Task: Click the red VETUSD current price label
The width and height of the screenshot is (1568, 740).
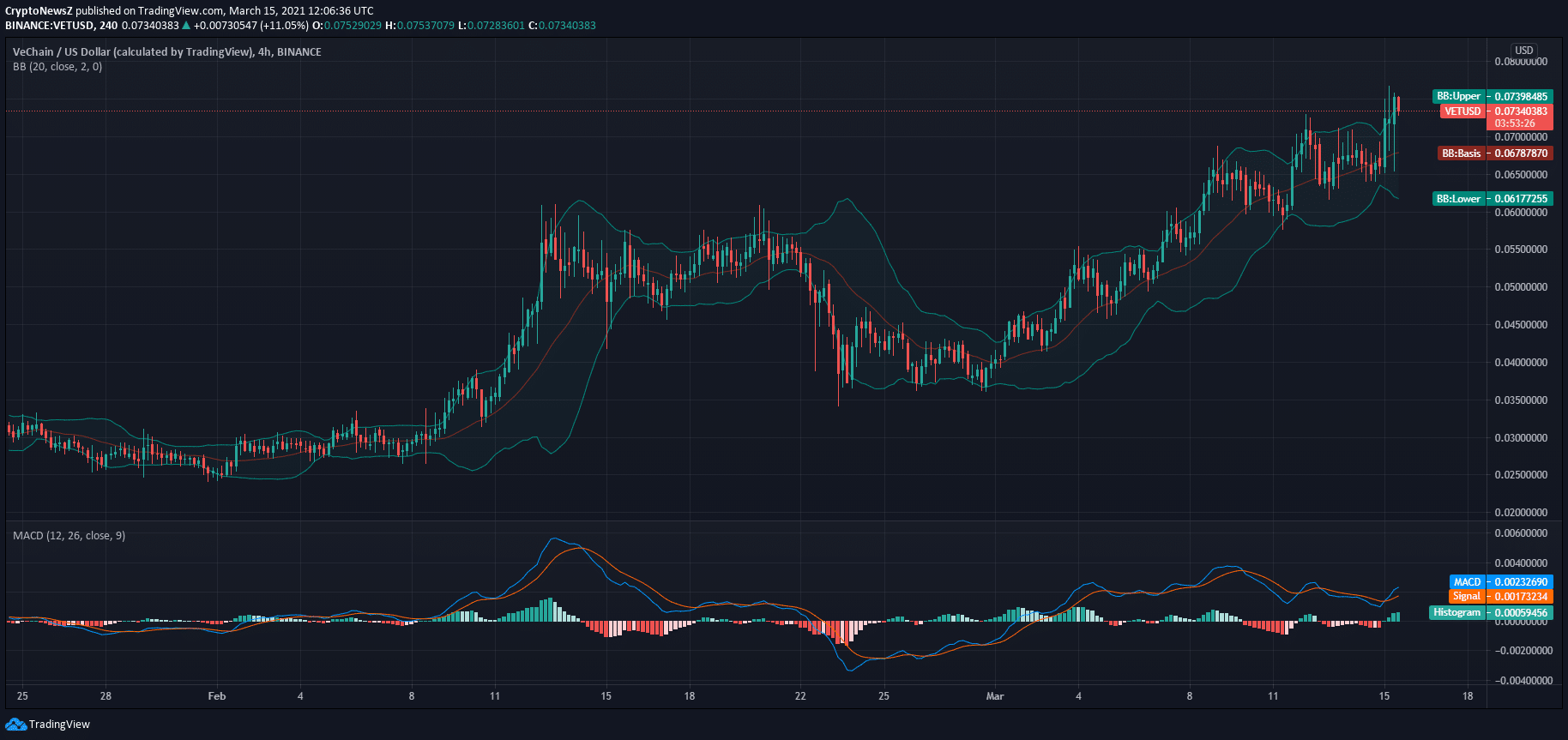Action: tap(1496, 111)
